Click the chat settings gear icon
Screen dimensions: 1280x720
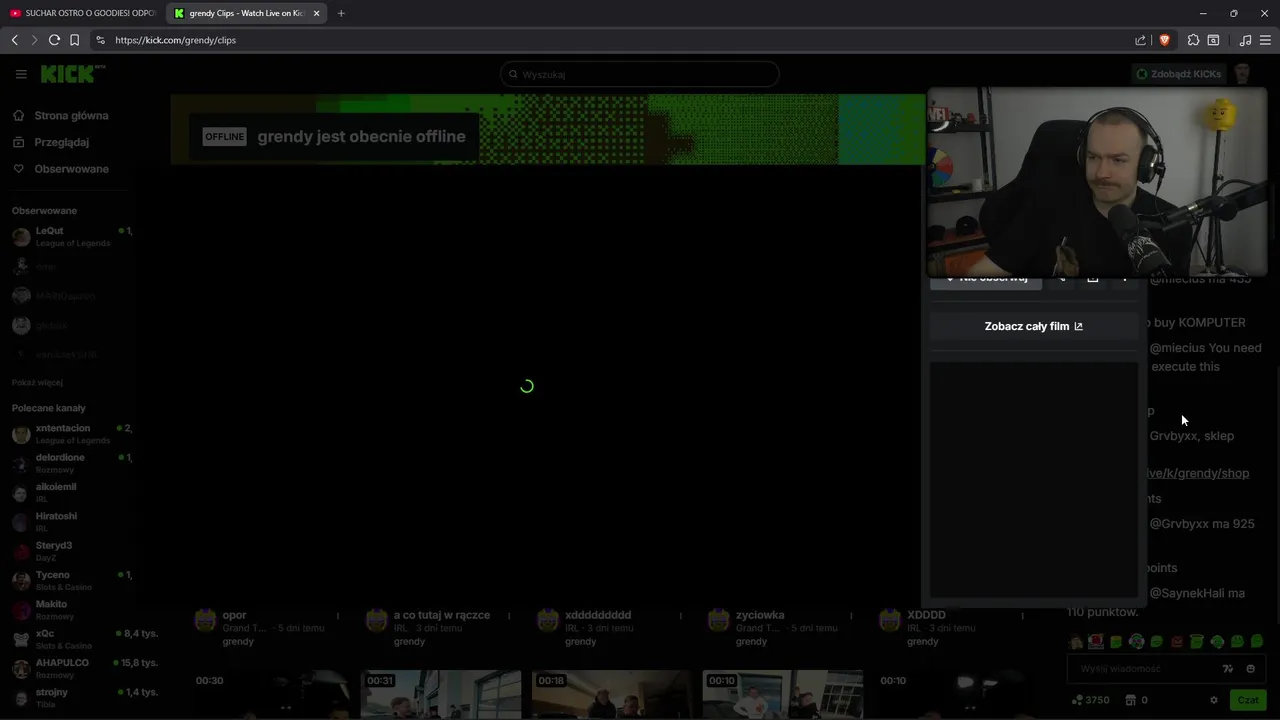1214,700
